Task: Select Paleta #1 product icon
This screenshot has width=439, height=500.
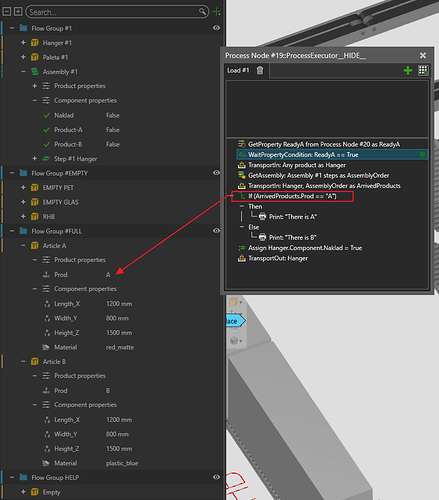Action: [x=35, y=57]
